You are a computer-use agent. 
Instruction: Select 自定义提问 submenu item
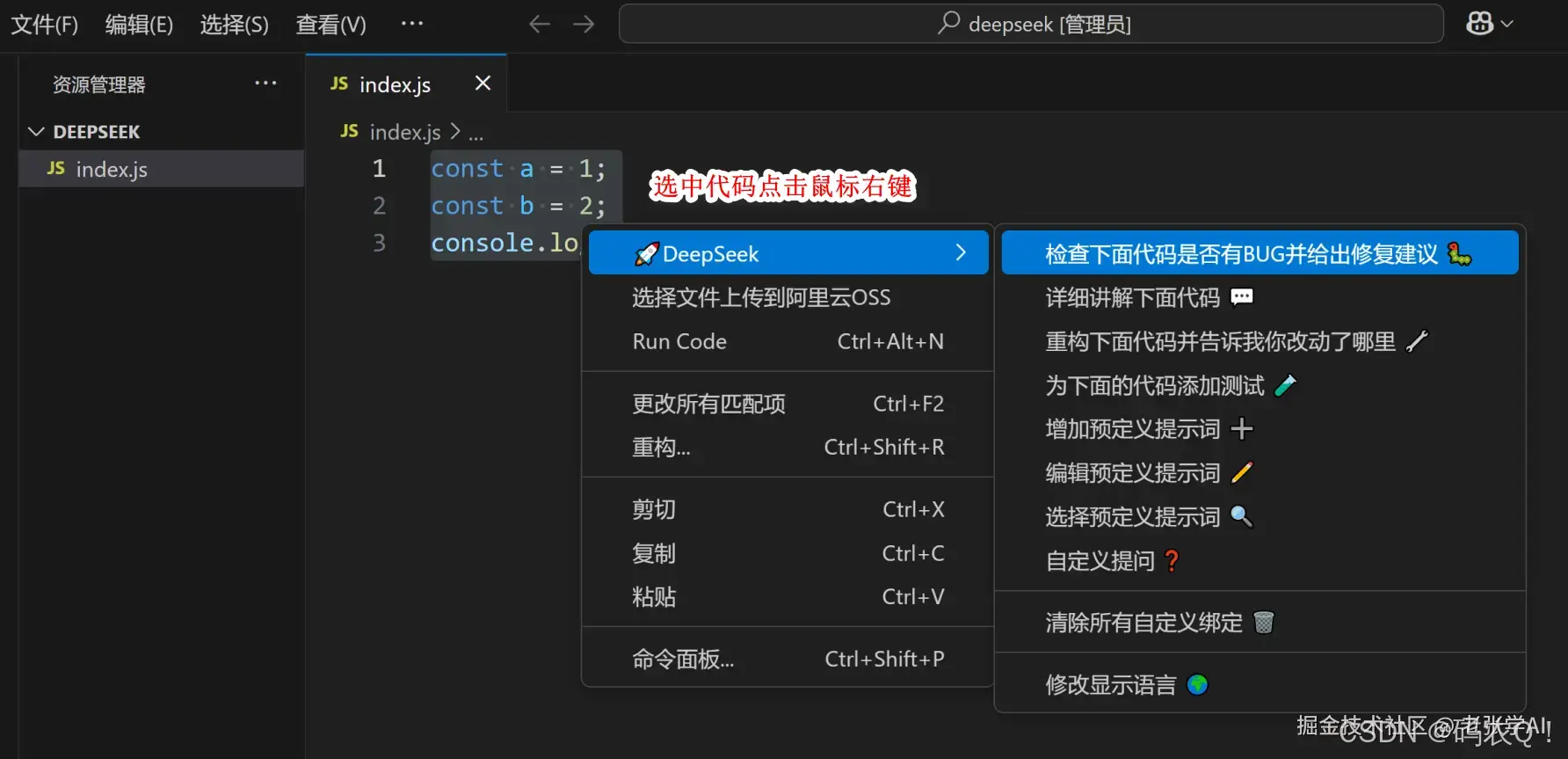point(1259,561)
